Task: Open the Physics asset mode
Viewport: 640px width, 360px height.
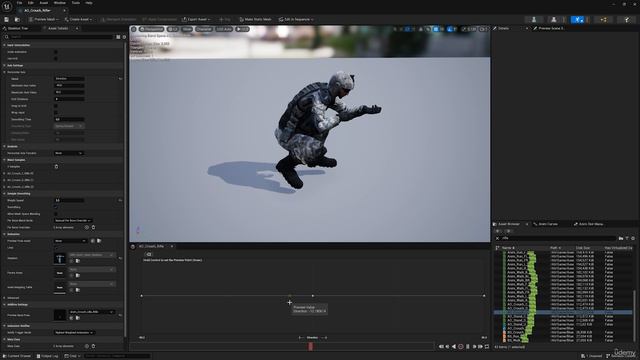Action: point(627,19)
